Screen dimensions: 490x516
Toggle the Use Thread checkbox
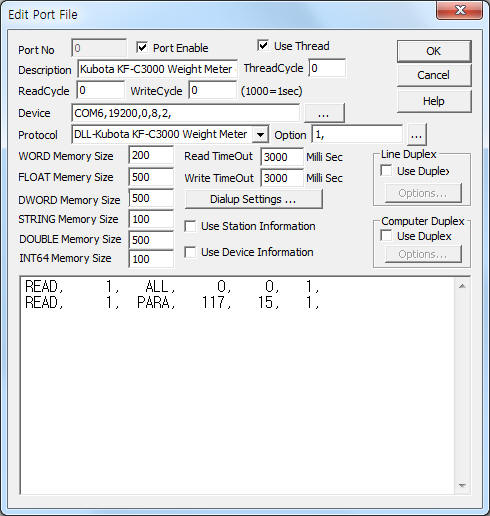(x=263, y=45)
